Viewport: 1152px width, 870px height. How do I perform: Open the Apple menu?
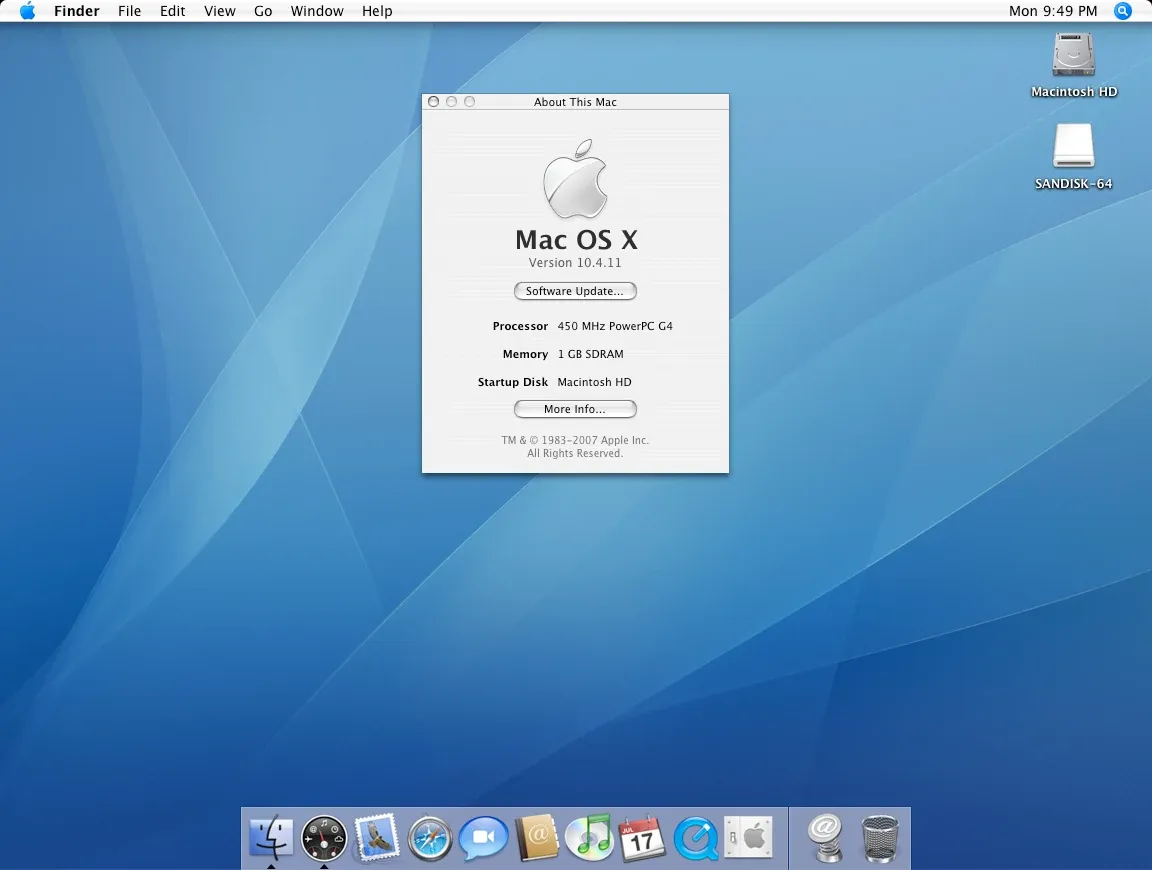tap(27, 11)
